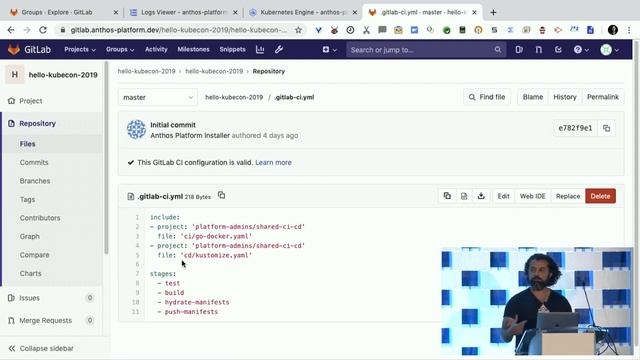This screenshot has width=640, height=360.
Task: Open the New item plus dropdown
Action: (329, 49)
